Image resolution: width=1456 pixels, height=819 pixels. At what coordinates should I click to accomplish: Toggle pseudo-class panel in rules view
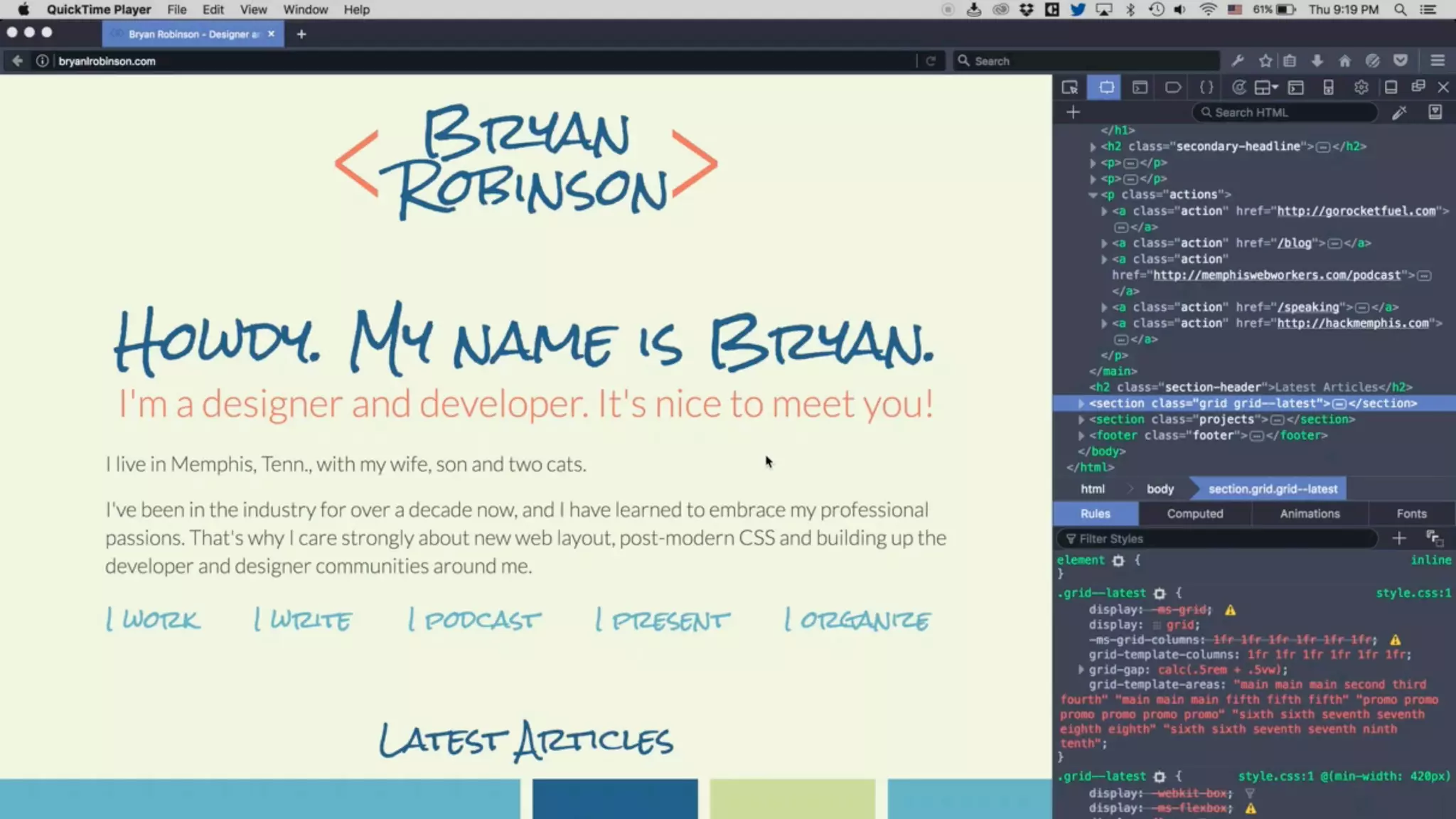point(1434,539)
